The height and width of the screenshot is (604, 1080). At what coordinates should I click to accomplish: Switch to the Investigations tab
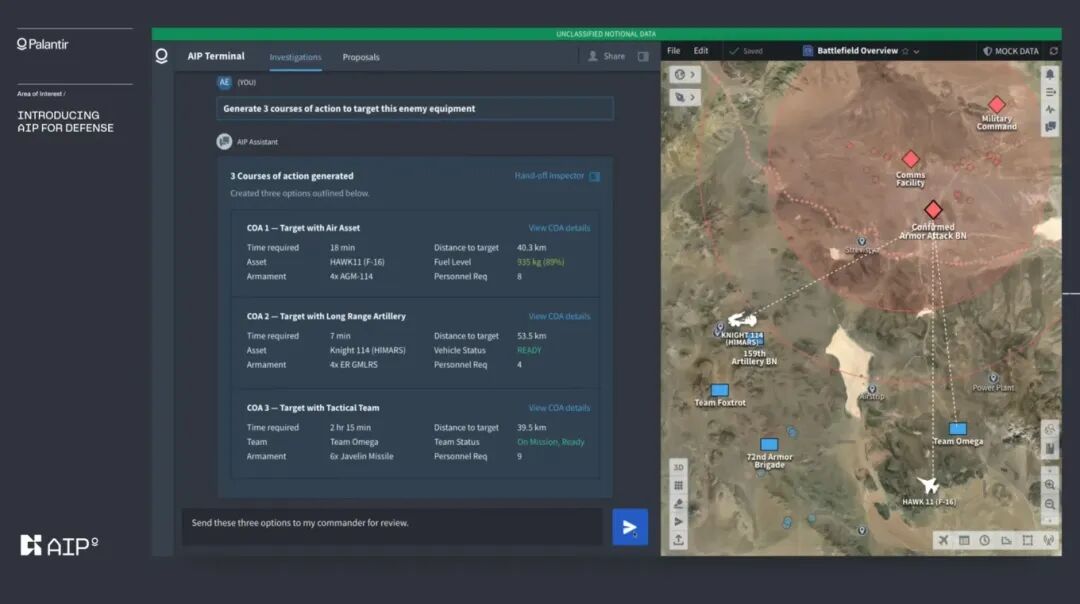295,57
